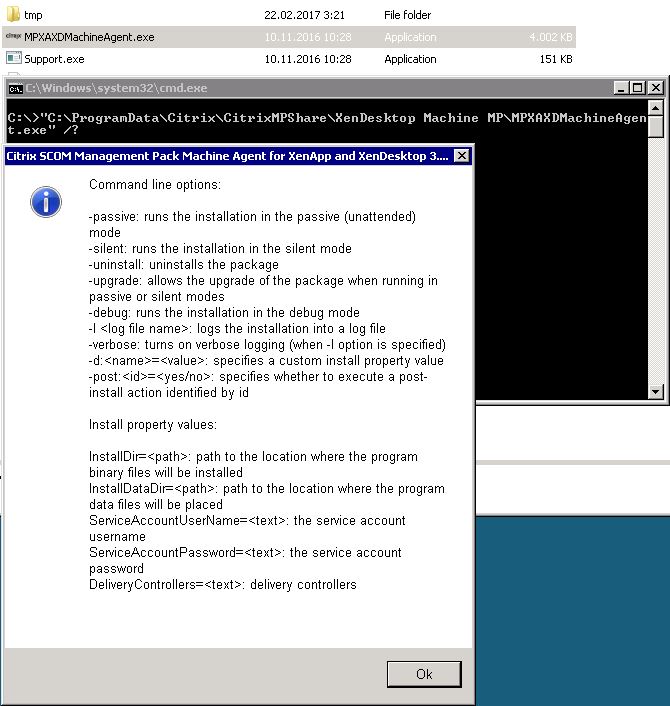Click the cmd.exe scrollbar up arrow
The height and width of the screenshot is (706, 670).
pyautogui.click(x=655, y=108)
